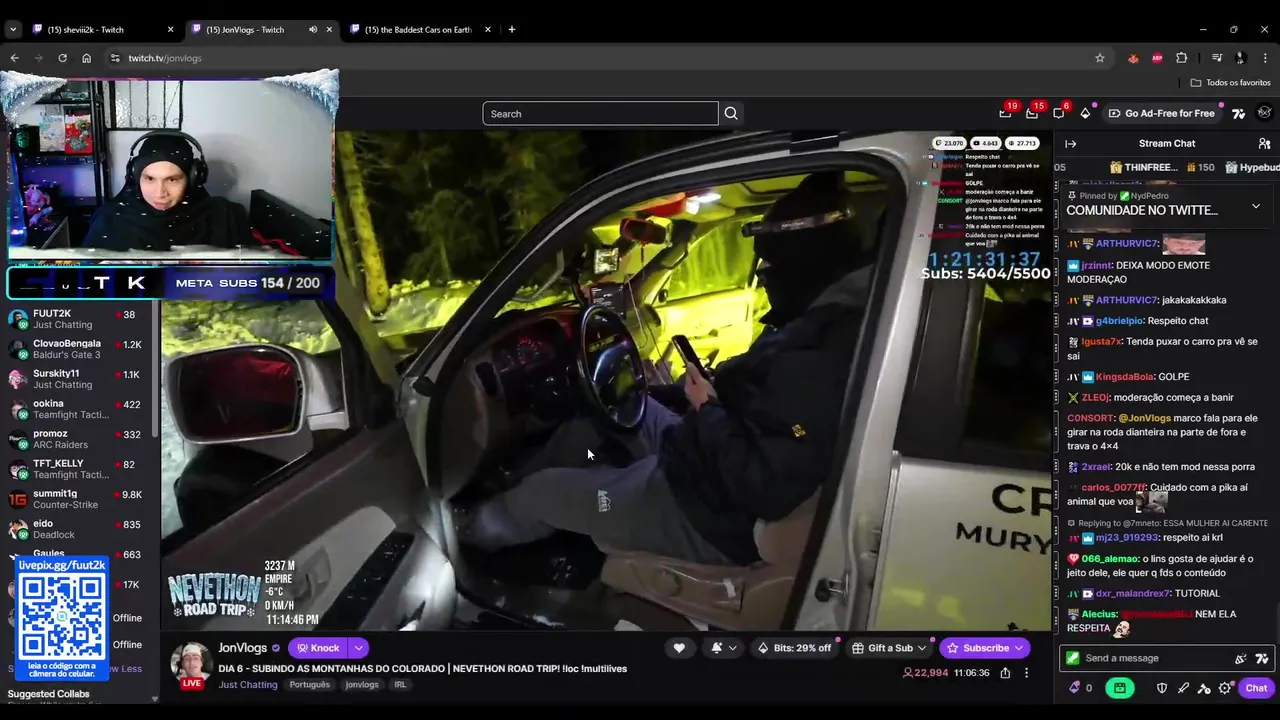Mute the JonVlogs tab audio icon
Viewport: 1280px width, 720px height.
pyautogui.click(x=313, y=29)
